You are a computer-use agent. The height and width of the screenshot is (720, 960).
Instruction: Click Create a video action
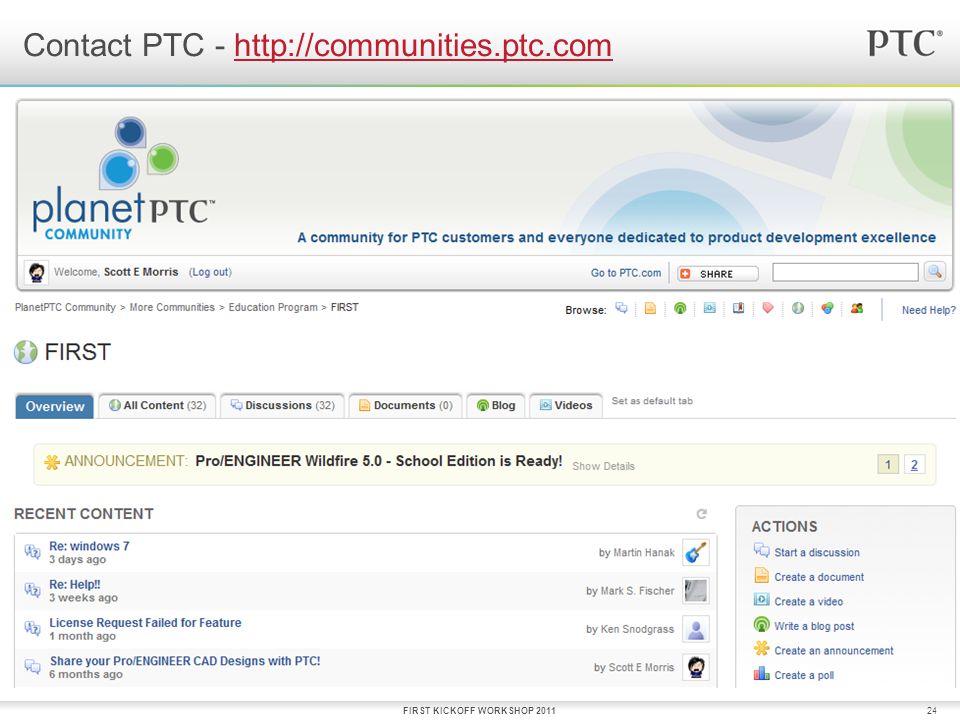pos(808,601)
